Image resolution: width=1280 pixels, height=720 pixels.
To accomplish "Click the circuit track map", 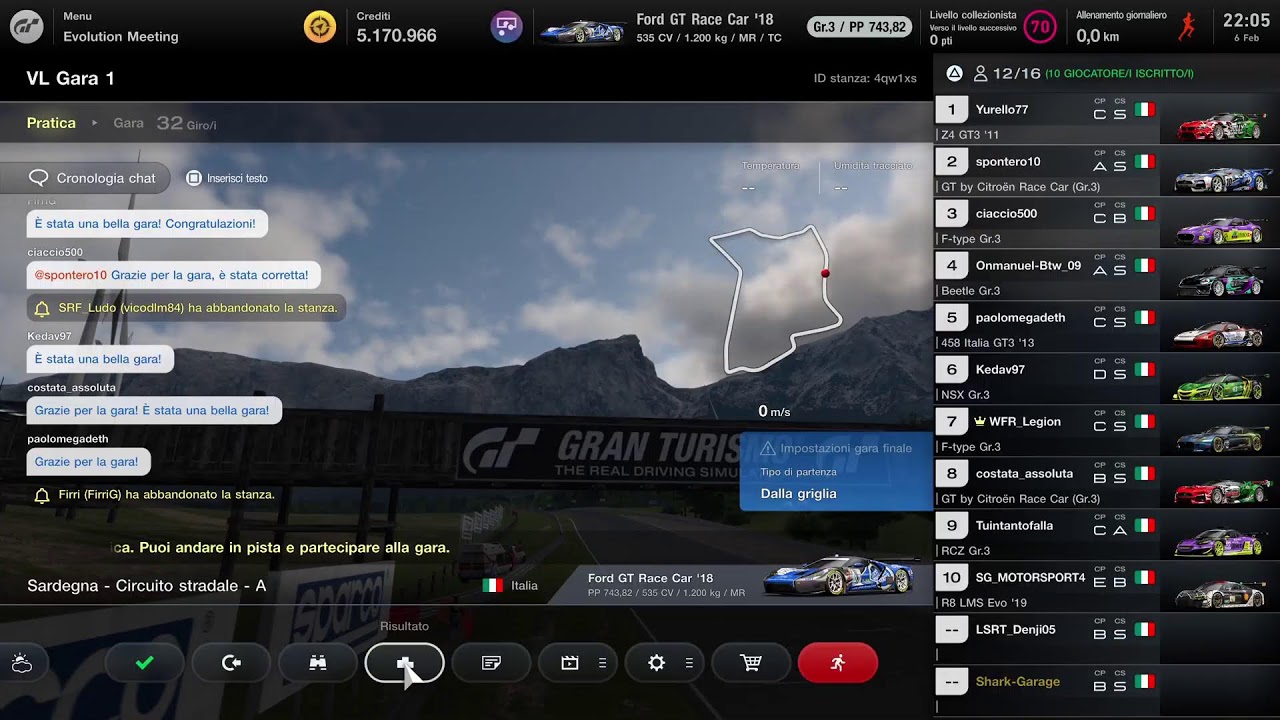I will click(x=775, y=300).
